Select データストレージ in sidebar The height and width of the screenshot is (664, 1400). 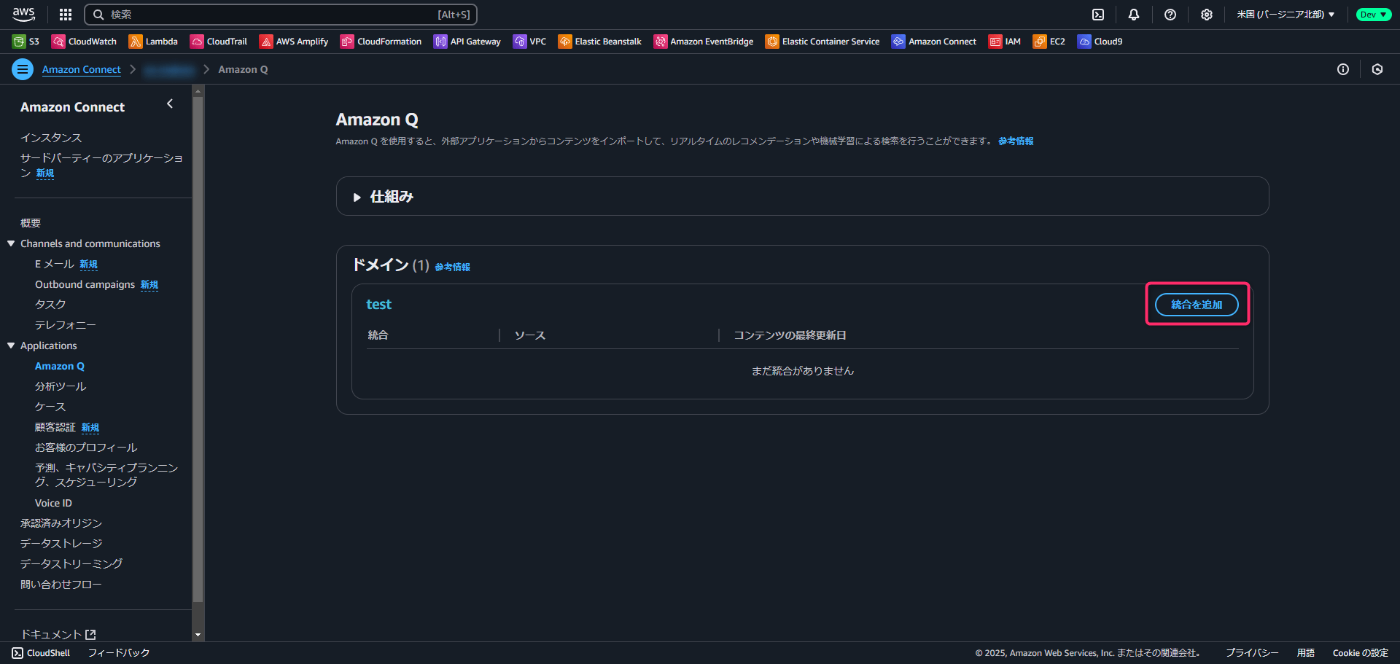coord(61,543)
